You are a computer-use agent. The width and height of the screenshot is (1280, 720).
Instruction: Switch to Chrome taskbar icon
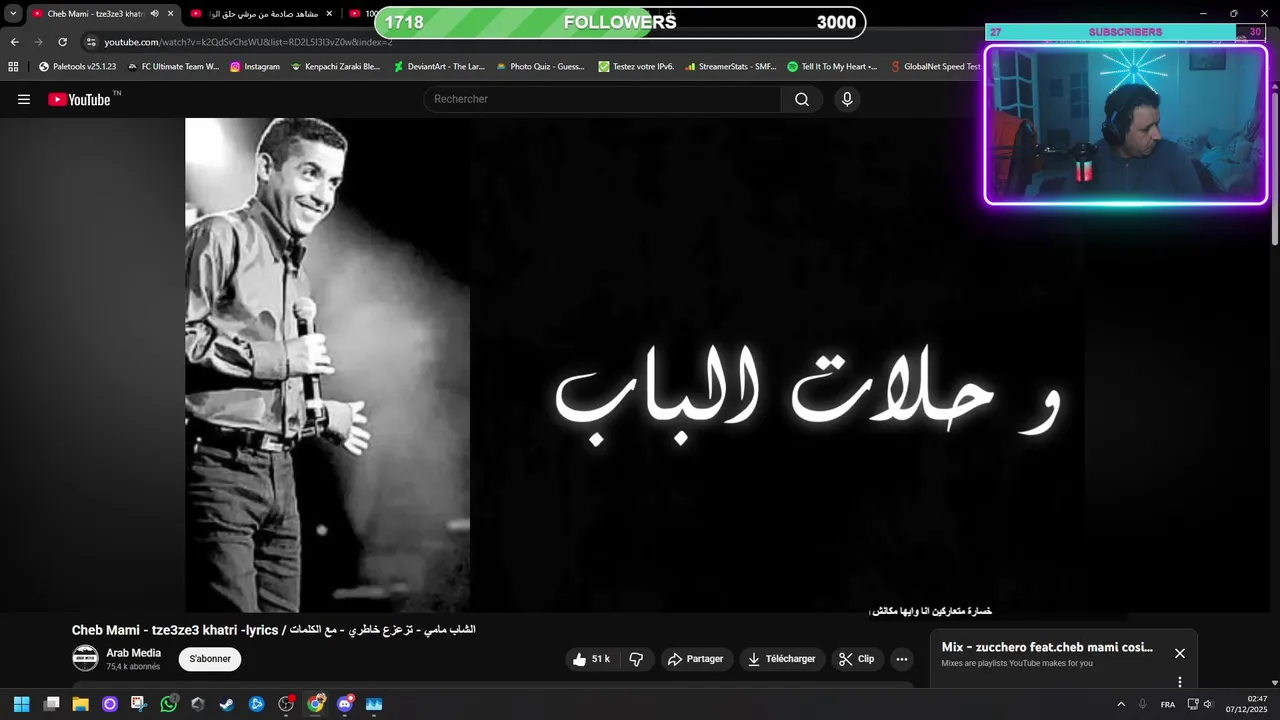316,704
